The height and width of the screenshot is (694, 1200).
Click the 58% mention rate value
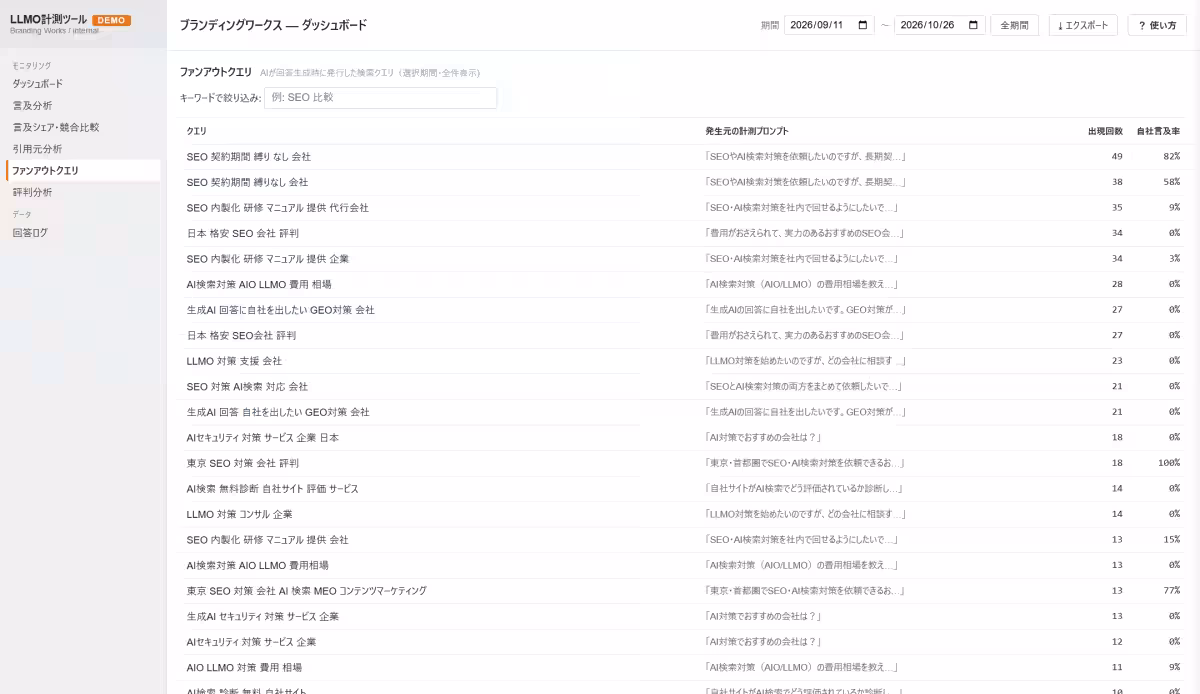(1171, 182)
